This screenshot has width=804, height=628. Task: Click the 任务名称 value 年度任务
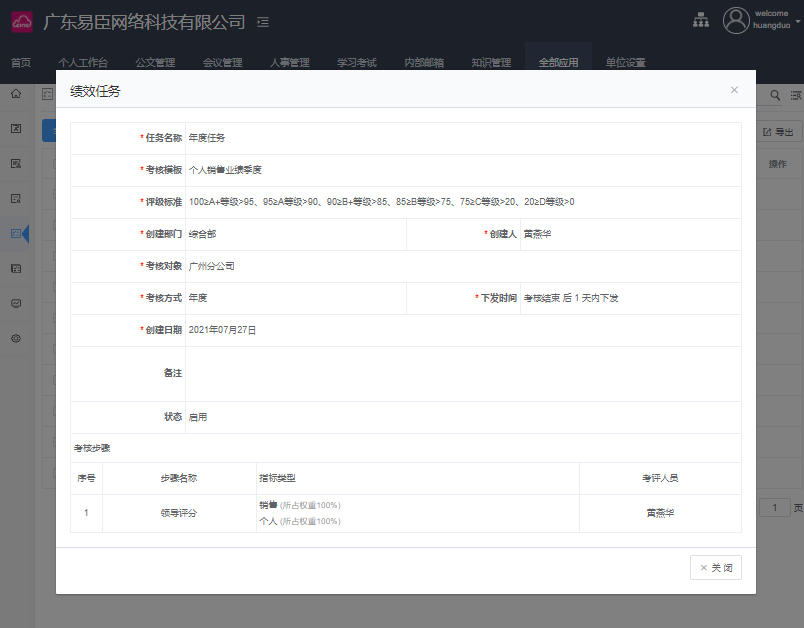[x=207, y=138]
